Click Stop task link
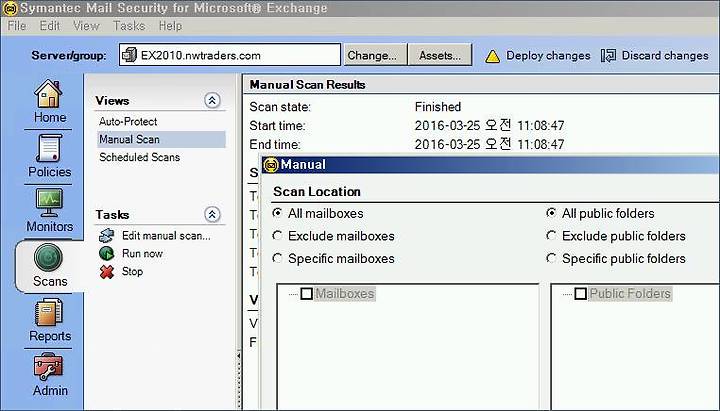 (x=132, y=271)
